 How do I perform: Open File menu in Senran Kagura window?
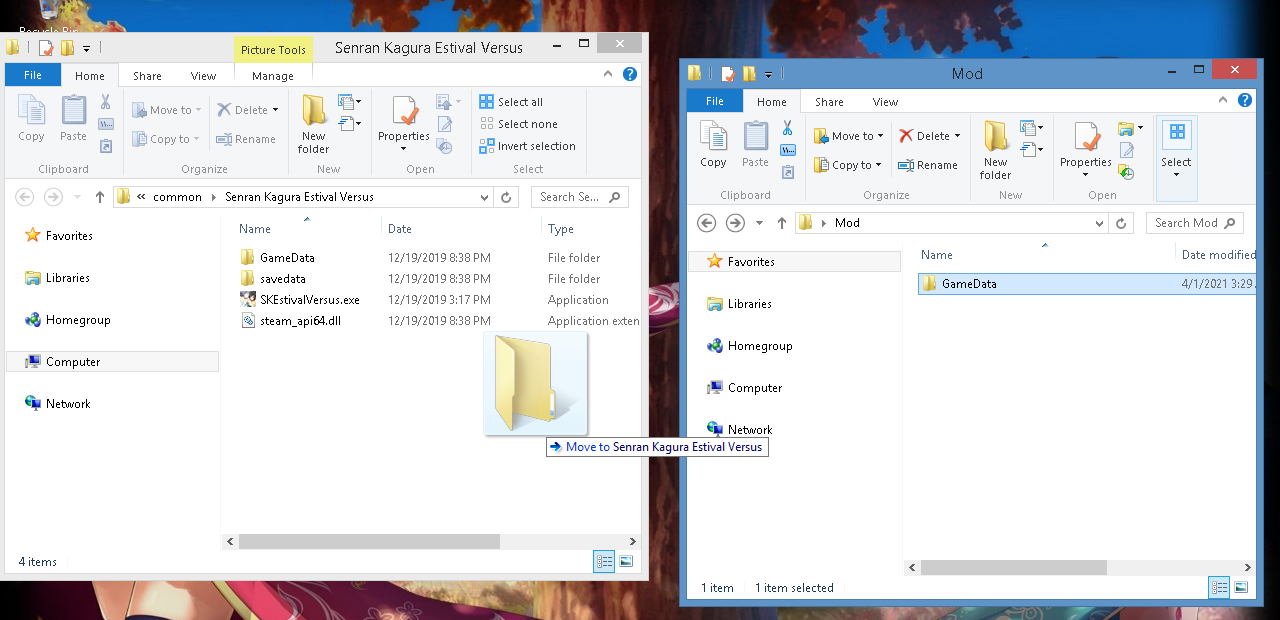[x=33, y=75]
